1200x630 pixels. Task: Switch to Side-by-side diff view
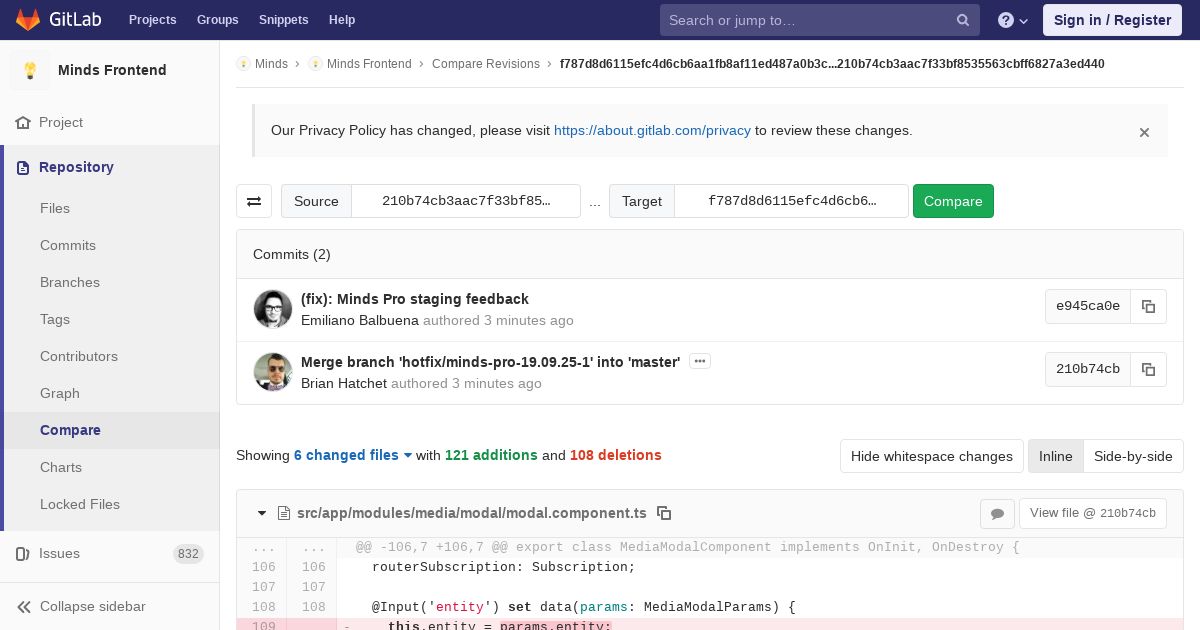(x=1133, y=456)
